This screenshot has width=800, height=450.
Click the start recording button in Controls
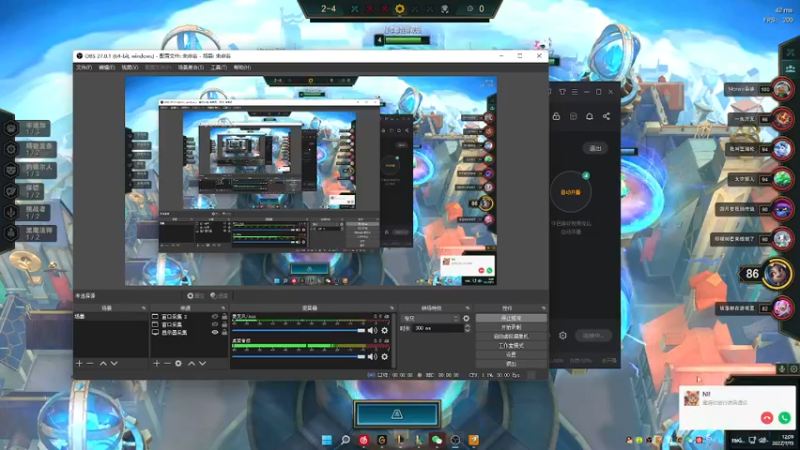coord(511,327)
